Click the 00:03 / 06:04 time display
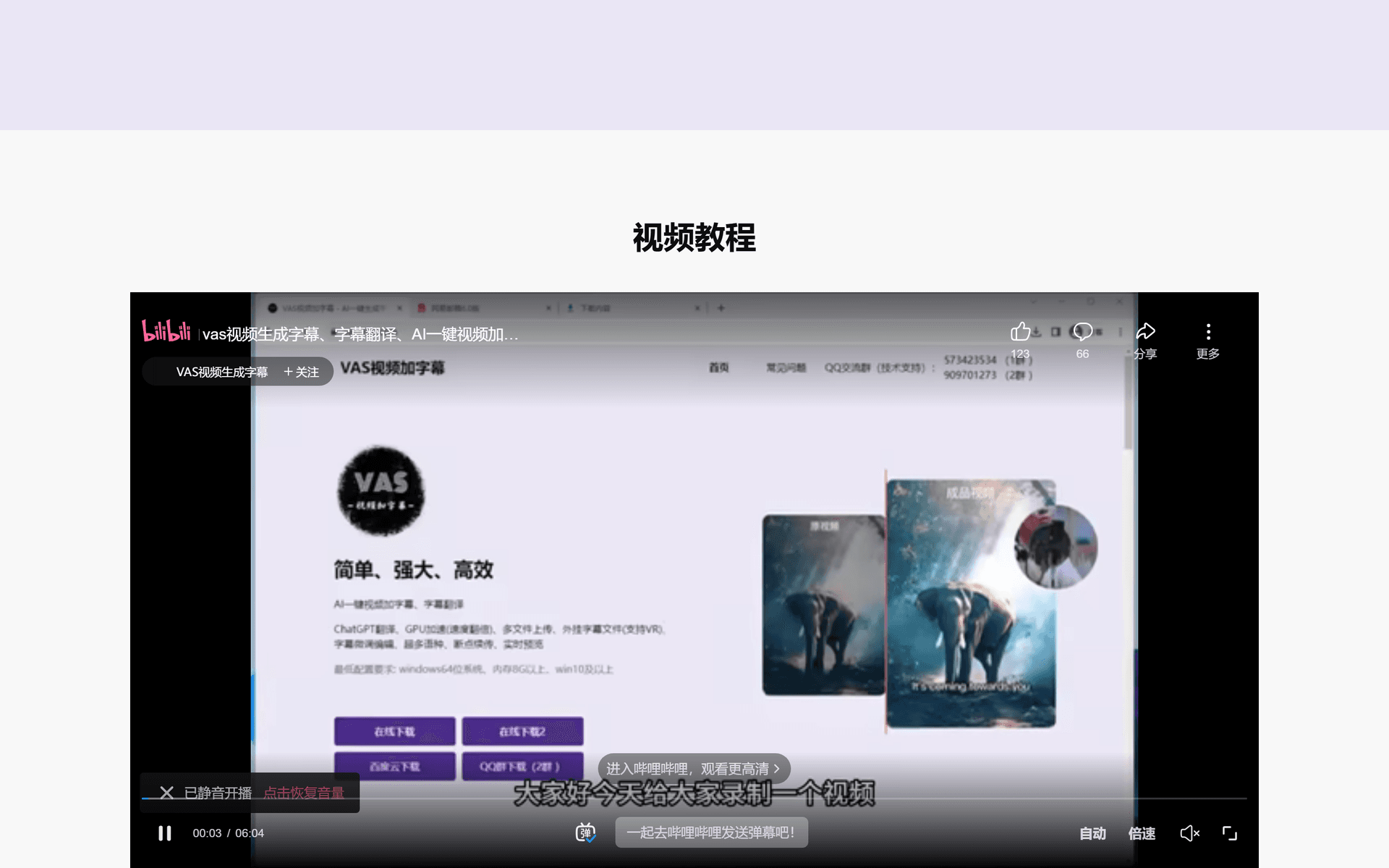 pos(228,833)
